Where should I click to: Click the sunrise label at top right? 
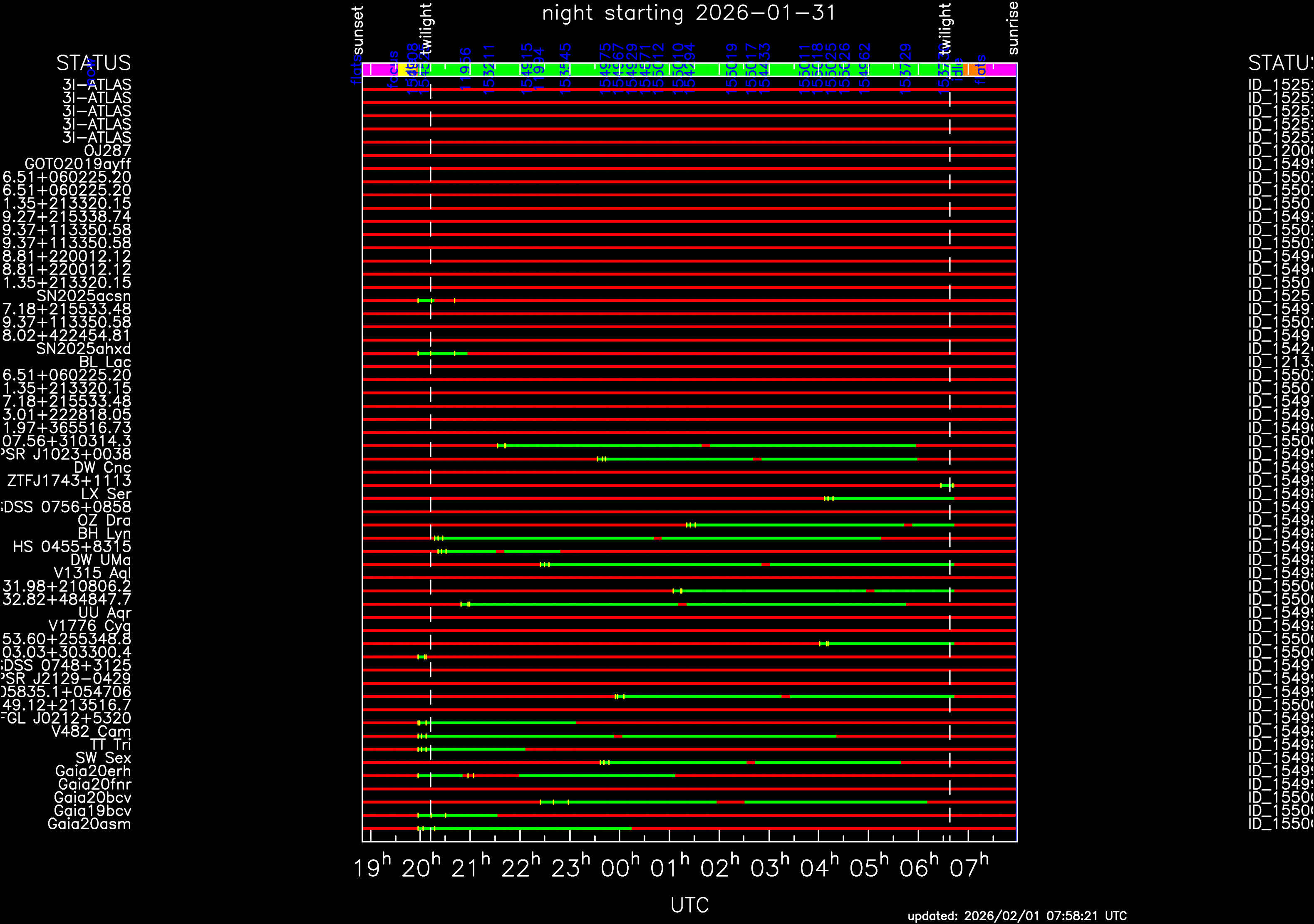[x=1013, y=27]
